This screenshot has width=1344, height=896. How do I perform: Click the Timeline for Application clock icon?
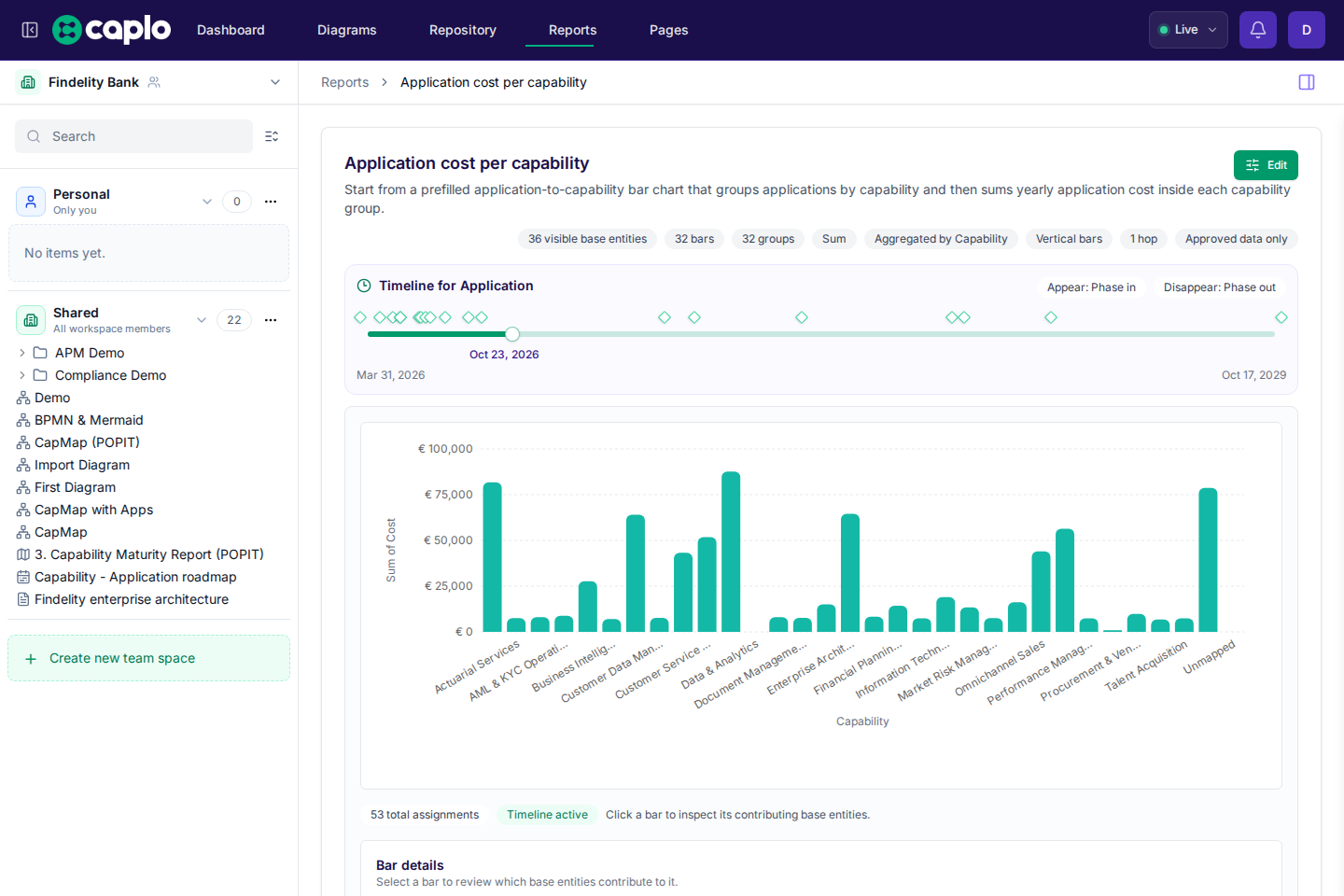point(364,286)
